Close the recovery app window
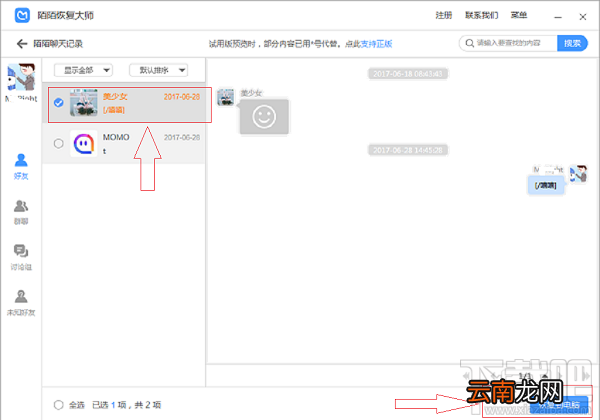Image resolution: width=600 pixels, height=420 pixels. click(582, 17)
